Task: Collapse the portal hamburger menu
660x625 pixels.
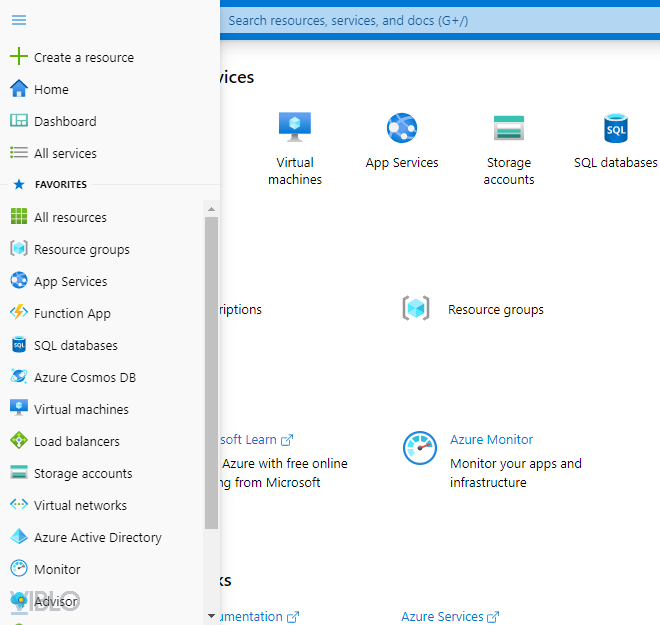Action: [19, 20]
